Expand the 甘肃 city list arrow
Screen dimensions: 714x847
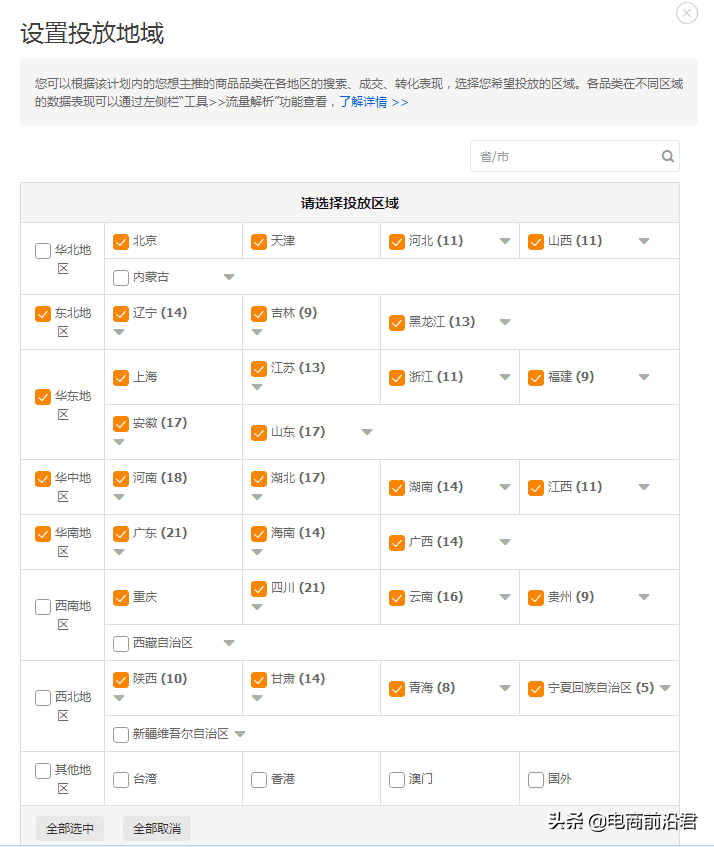(257, 698)
